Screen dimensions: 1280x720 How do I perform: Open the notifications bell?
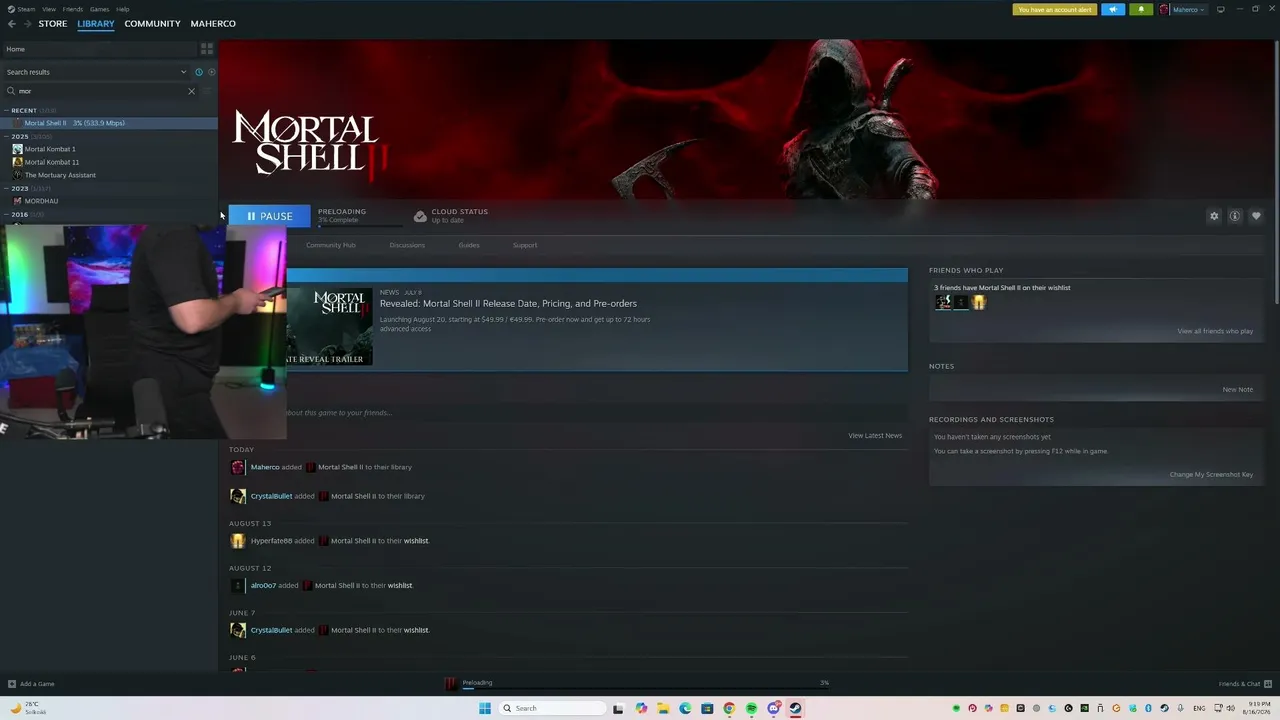(x=1141, y=10)
